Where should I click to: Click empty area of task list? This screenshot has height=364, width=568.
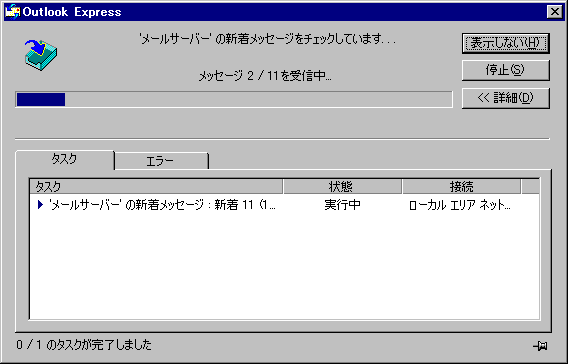click(x=284, y=268)
